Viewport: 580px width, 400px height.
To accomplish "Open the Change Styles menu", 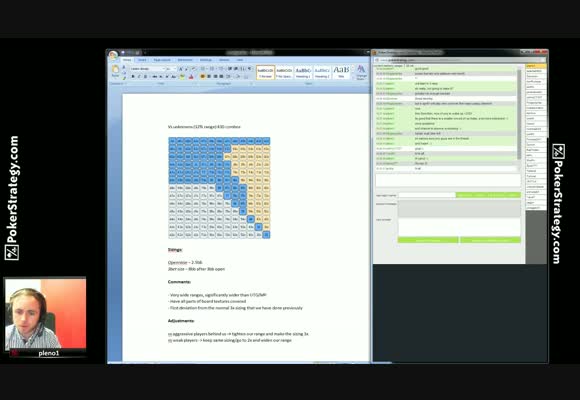I will click(x=361, y=72).
